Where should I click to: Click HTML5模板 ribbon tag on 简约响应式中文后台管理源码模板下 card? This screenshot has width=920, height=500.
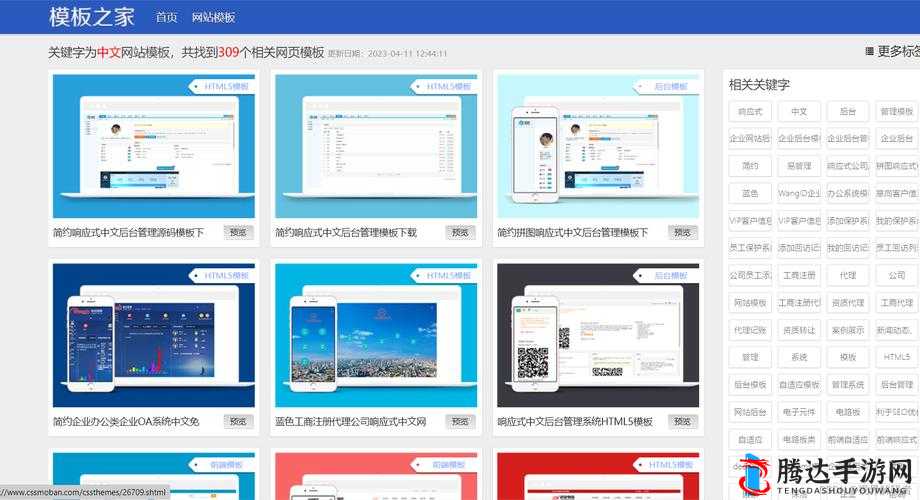coord(222,86)
